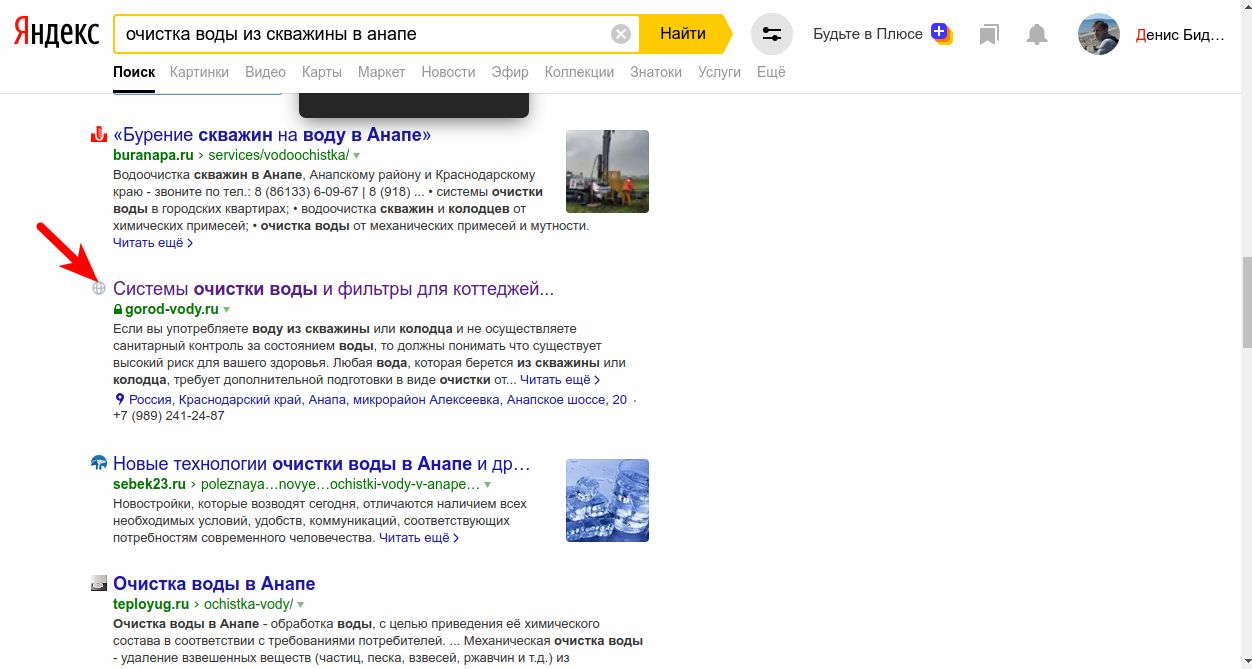Expand the teployug.ru result options arrow

(x=300, y=605)
